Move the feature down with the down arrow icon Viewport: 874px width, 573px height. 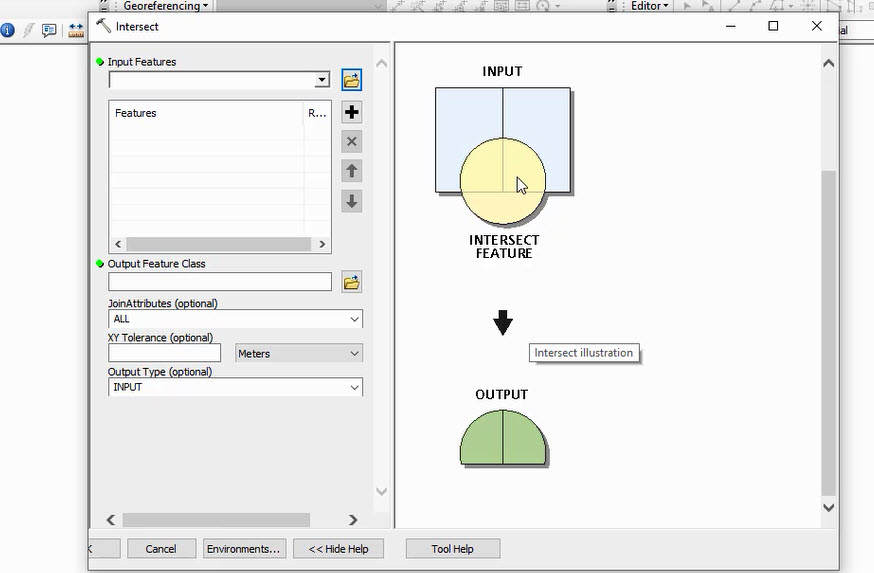351,201
